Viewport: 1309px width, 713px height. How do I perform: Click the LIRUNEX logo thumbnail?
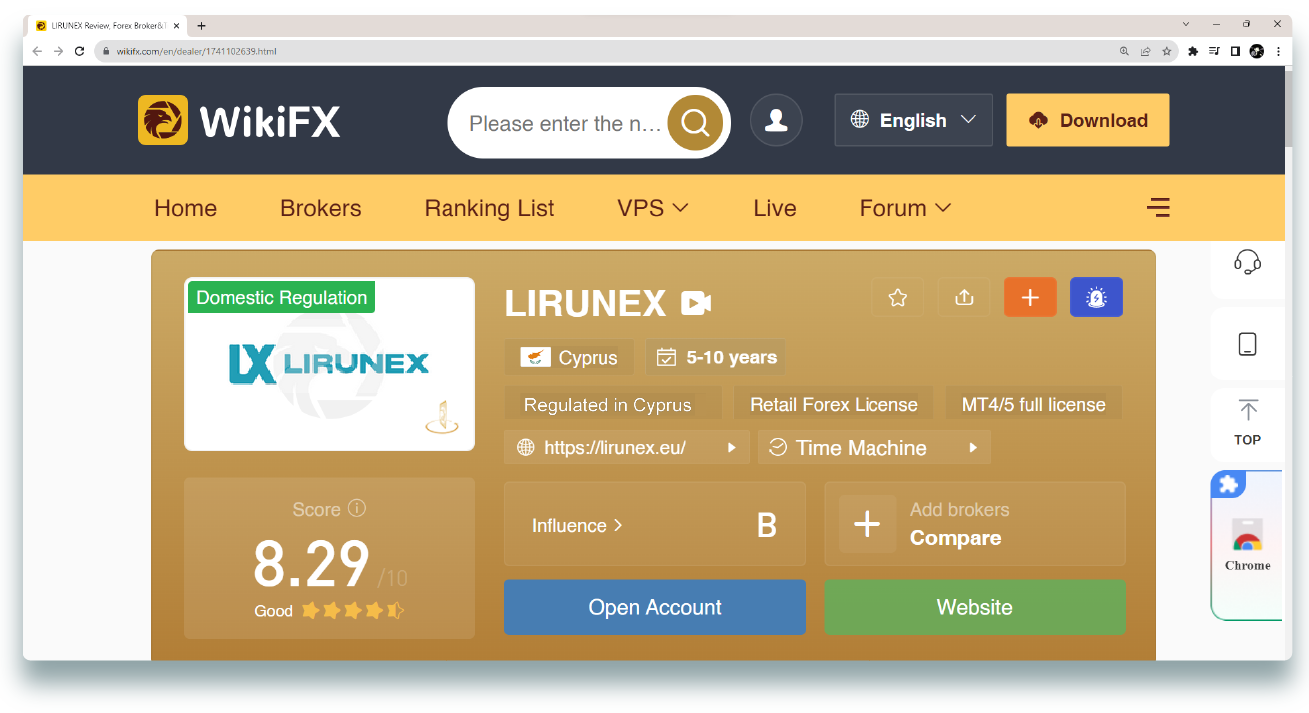tap(329, 364)
